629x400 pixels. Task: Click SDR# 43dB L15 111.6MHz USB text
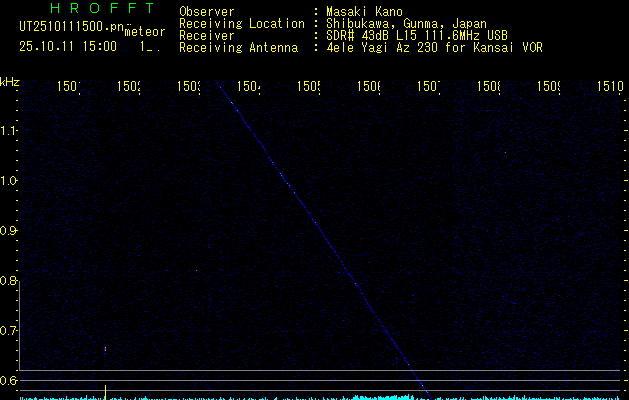pyautogui.click(x=417, y=36)
